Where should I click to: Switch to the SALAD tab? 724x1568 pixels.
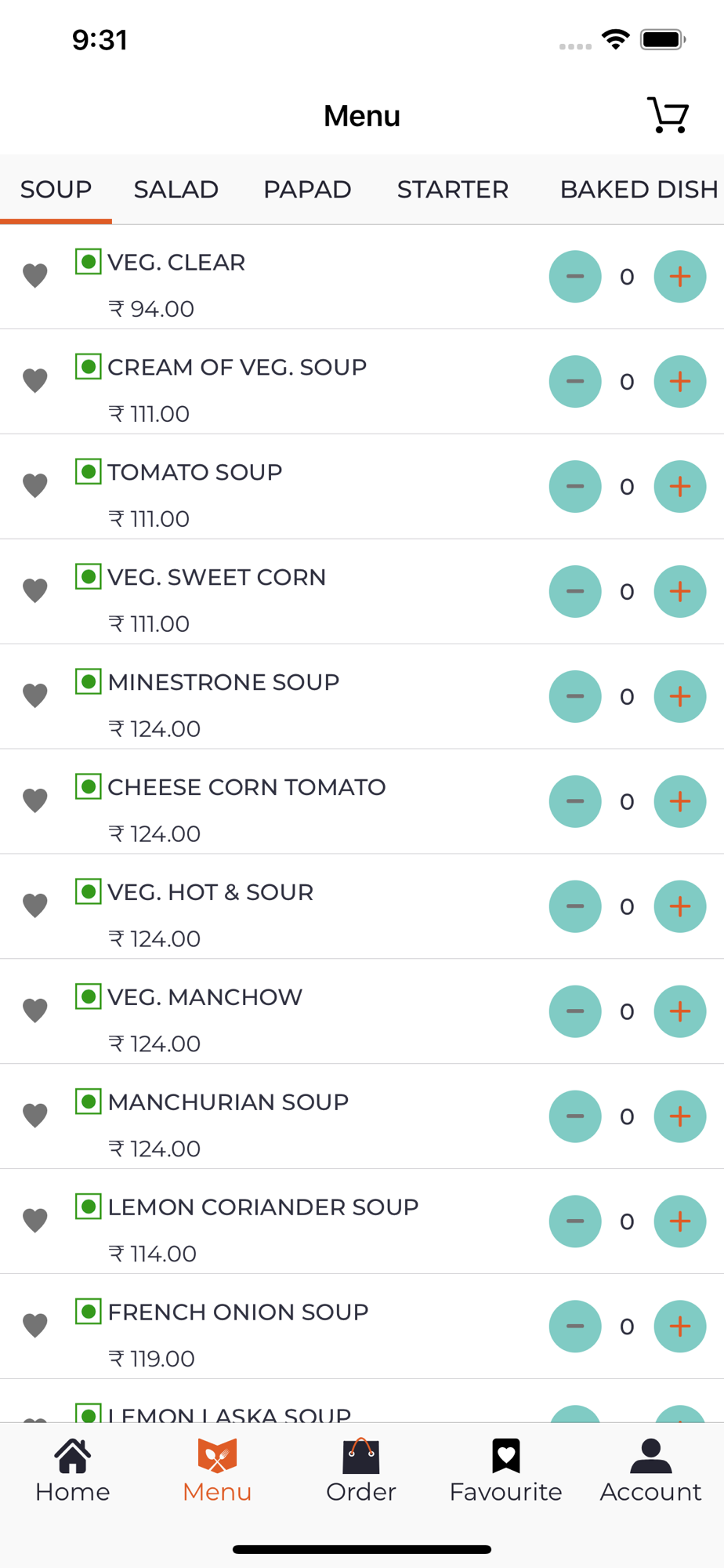click(x=176, y=190)
